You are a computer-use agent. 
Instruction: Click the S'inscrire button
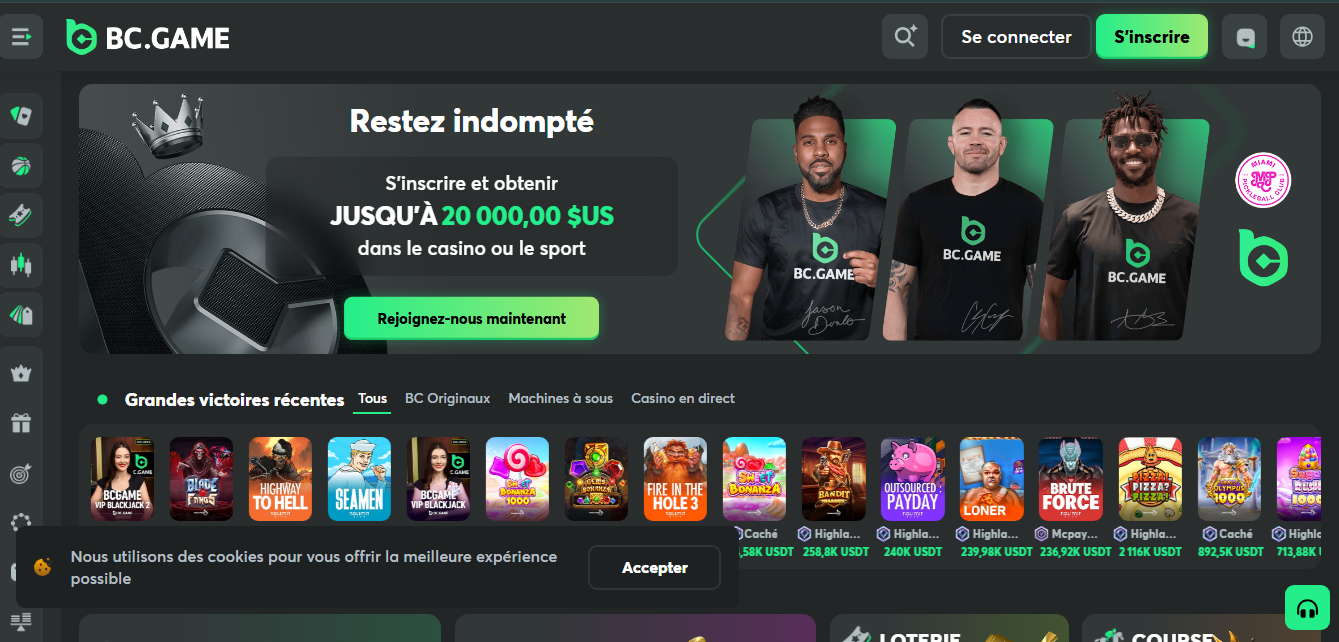pyautogui.click(x=1152, y=37)
